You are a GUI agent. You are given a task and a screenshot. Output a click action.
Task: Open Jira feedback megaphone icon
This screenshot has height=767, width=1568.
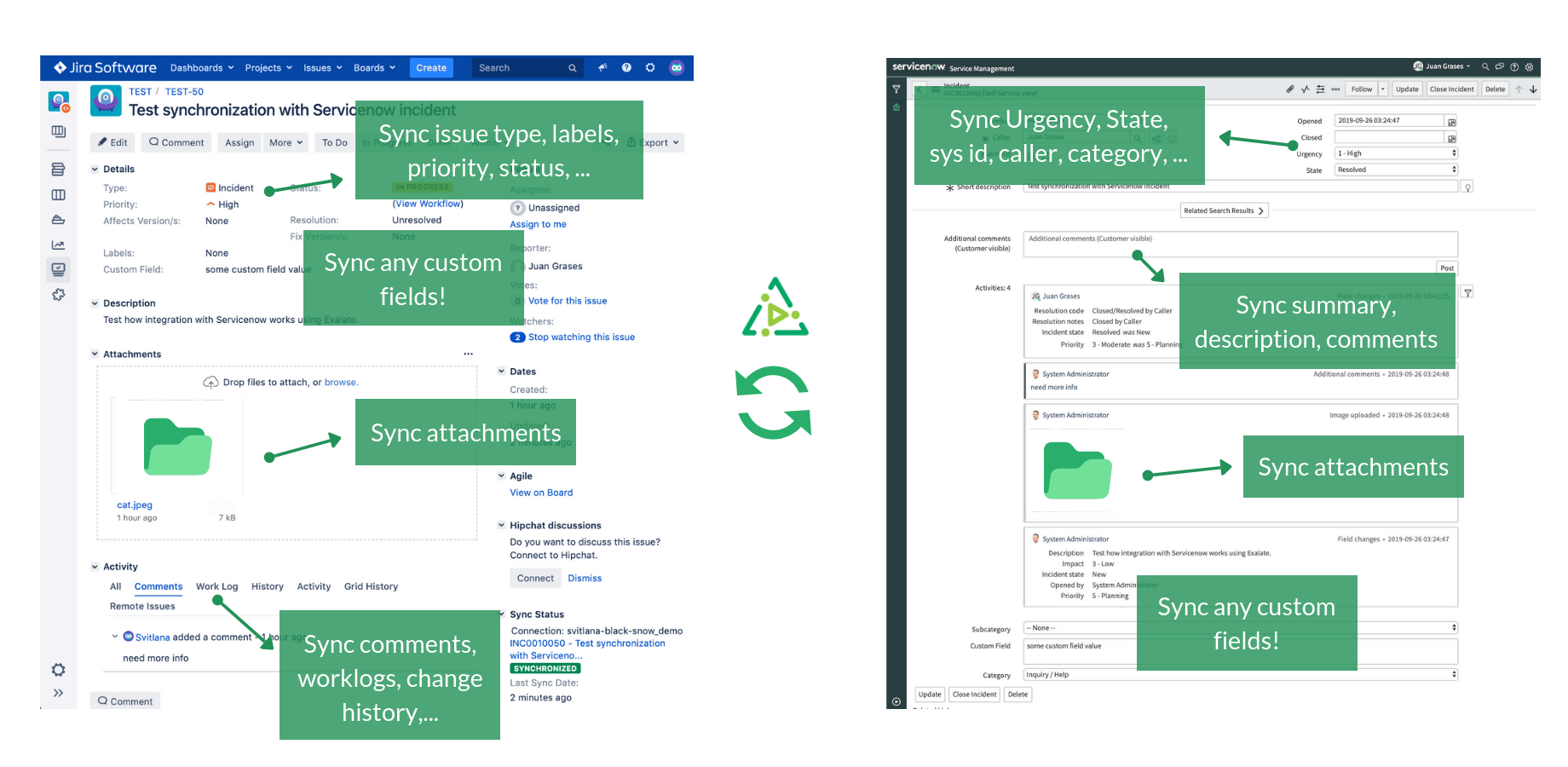pos(602,68)
